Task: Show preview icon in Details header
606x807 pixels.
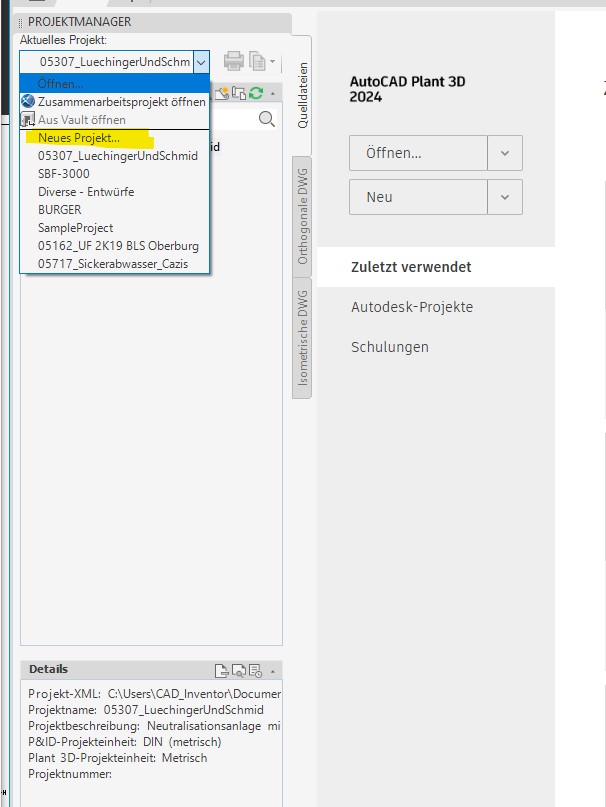Action: coord(238,671)
